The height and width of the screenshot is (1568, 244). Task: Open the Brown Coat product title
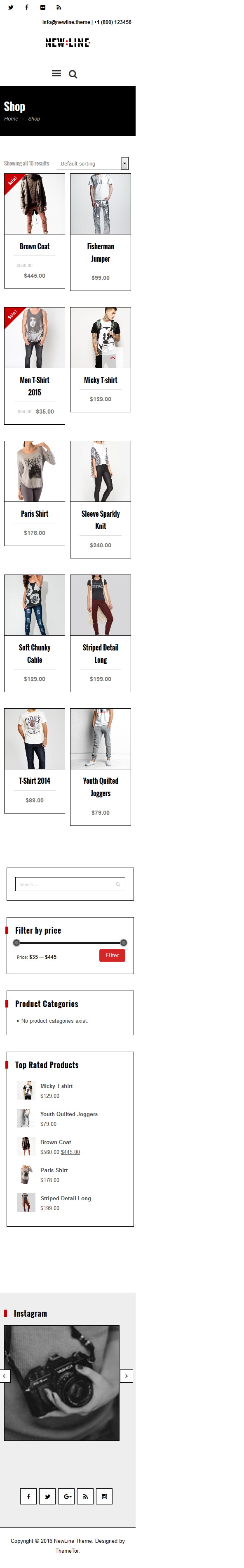point(35,246)
